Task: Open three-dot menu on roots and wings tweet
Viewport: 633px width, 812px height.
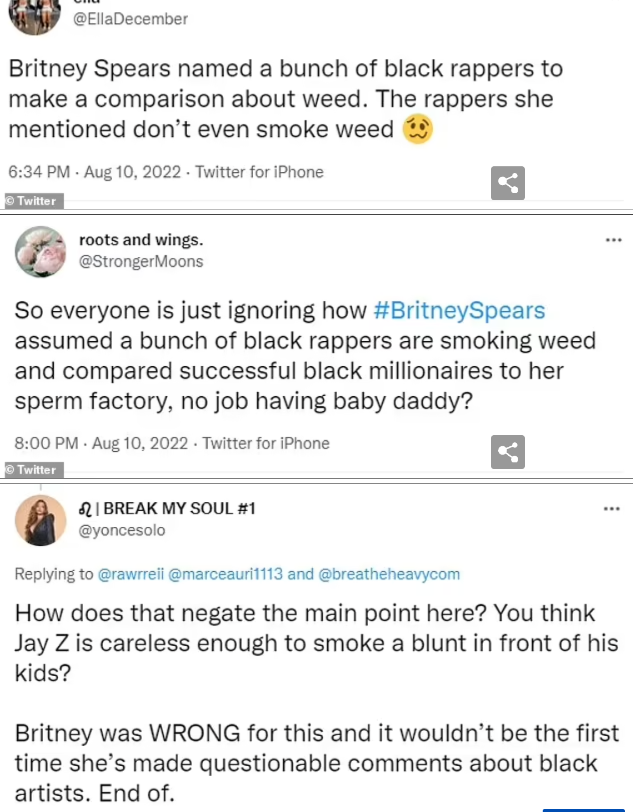Action: click(613, 240)
